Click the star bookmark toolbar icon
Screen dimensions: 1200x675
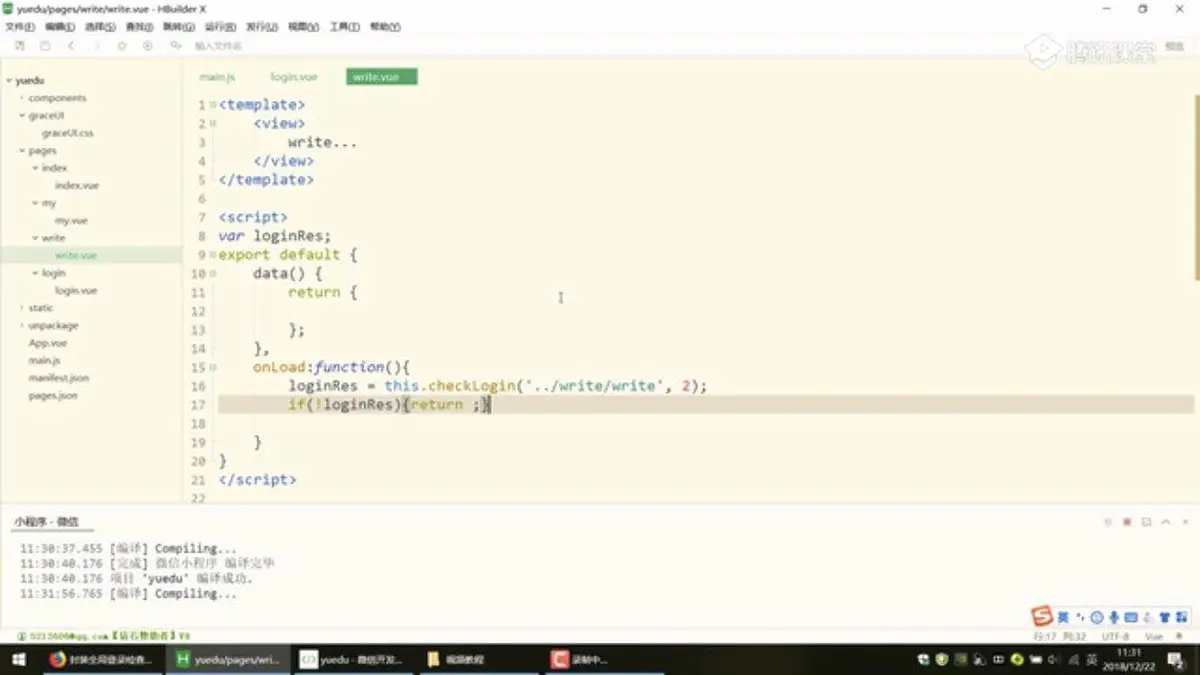tap(122, 45)
